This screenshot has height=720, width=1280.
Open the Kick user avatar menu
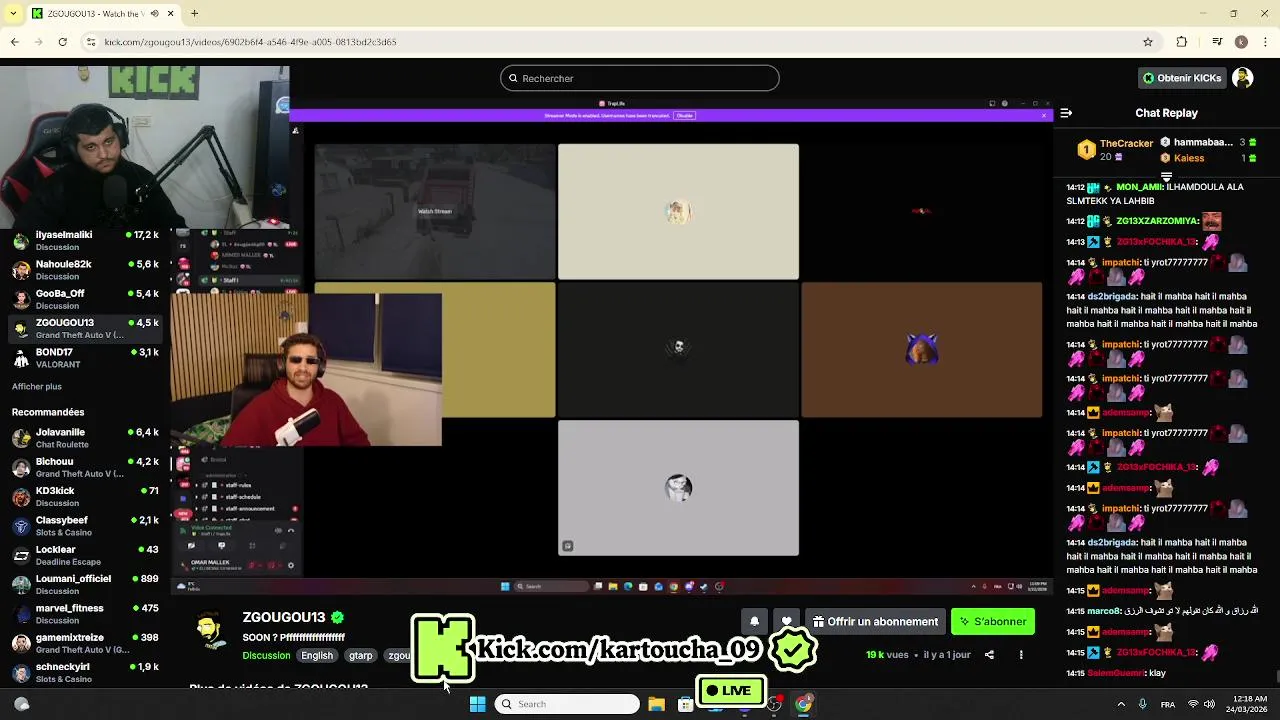[x=1243, y=78]
